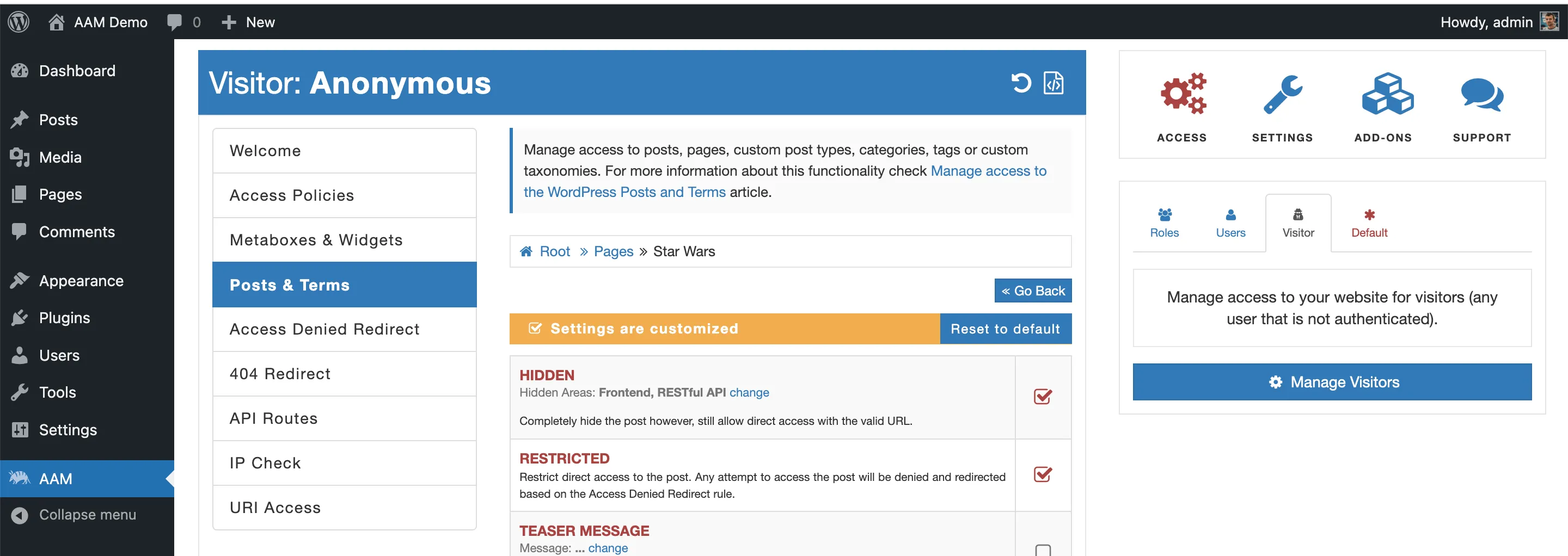Click the Plugins plug icon in sidebar
Screen dimensions: 1568x556
(20, 318)
